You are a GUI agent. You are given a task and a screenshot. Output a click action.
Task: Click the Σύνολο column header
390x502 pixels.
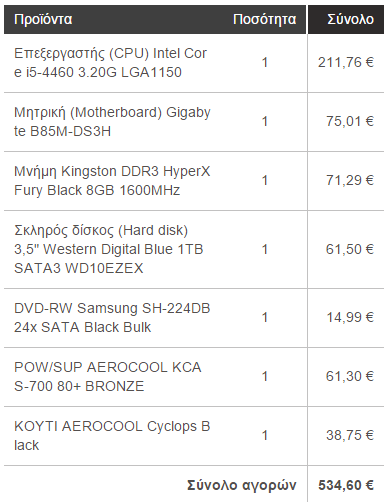click(350, 19)
